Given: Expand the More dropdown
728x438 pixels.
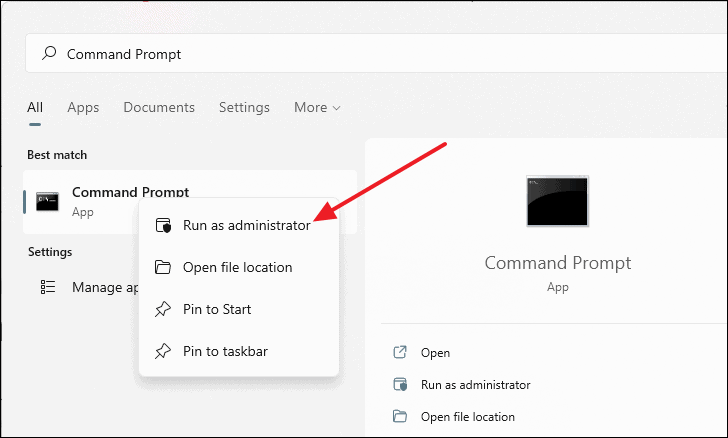Looking at the screenshot, I should click(x=318, y=107).
